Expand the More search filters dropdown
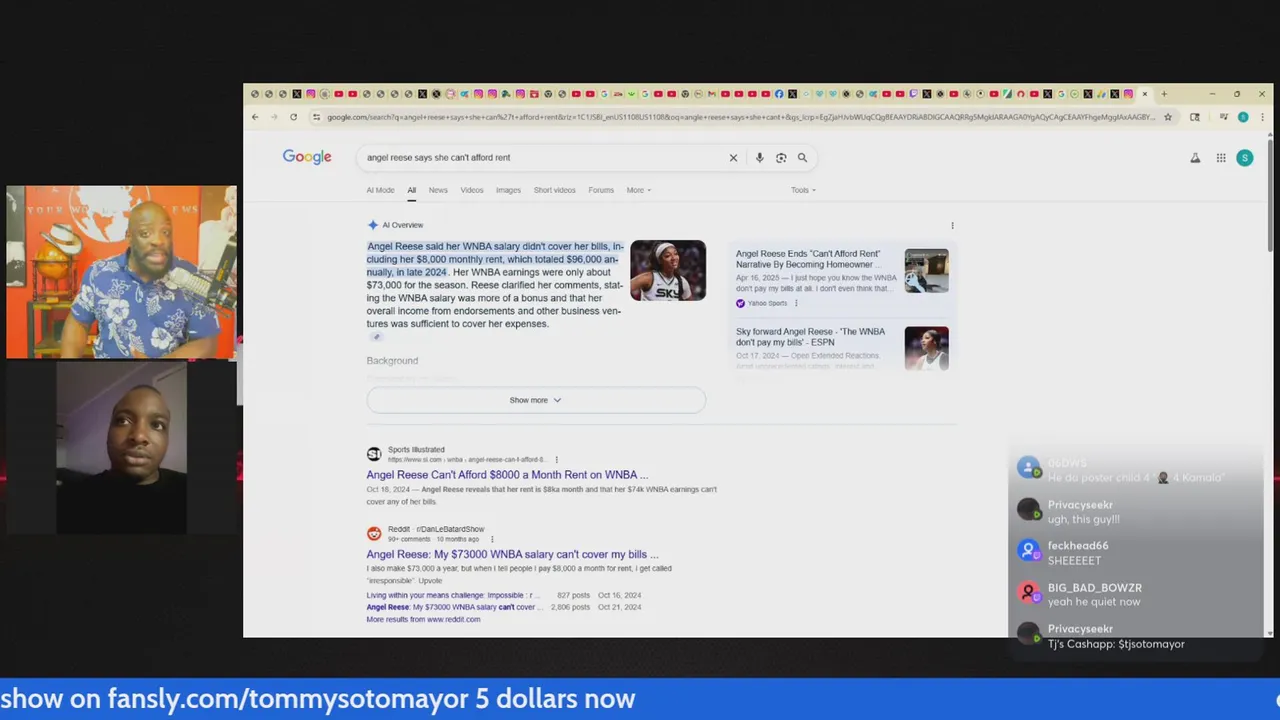Image resolution: width=1280 pixels, height=720 pixels. pos(639,190)
